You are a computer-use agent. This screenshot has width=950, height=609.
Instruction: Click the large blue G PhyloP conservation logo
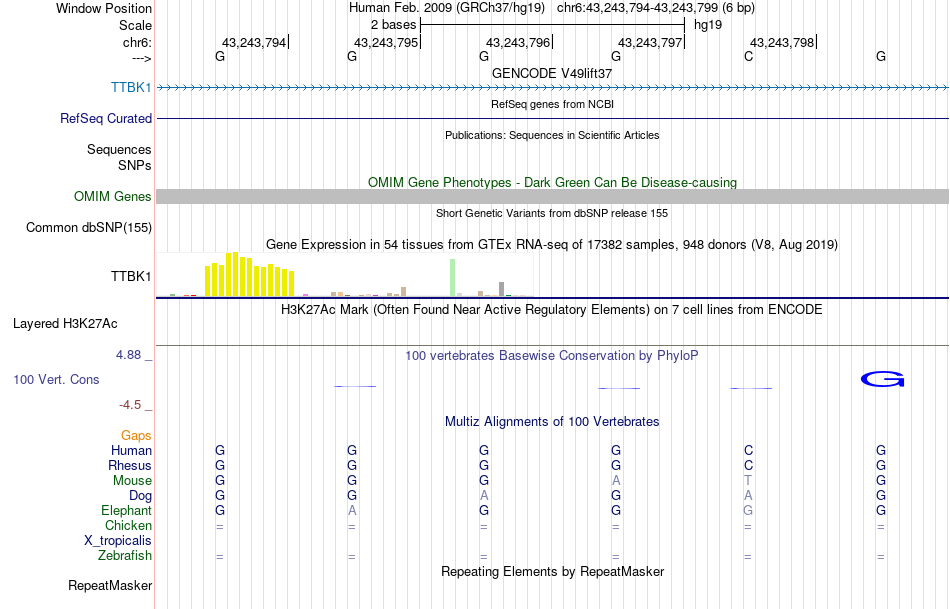coord(882,379)
